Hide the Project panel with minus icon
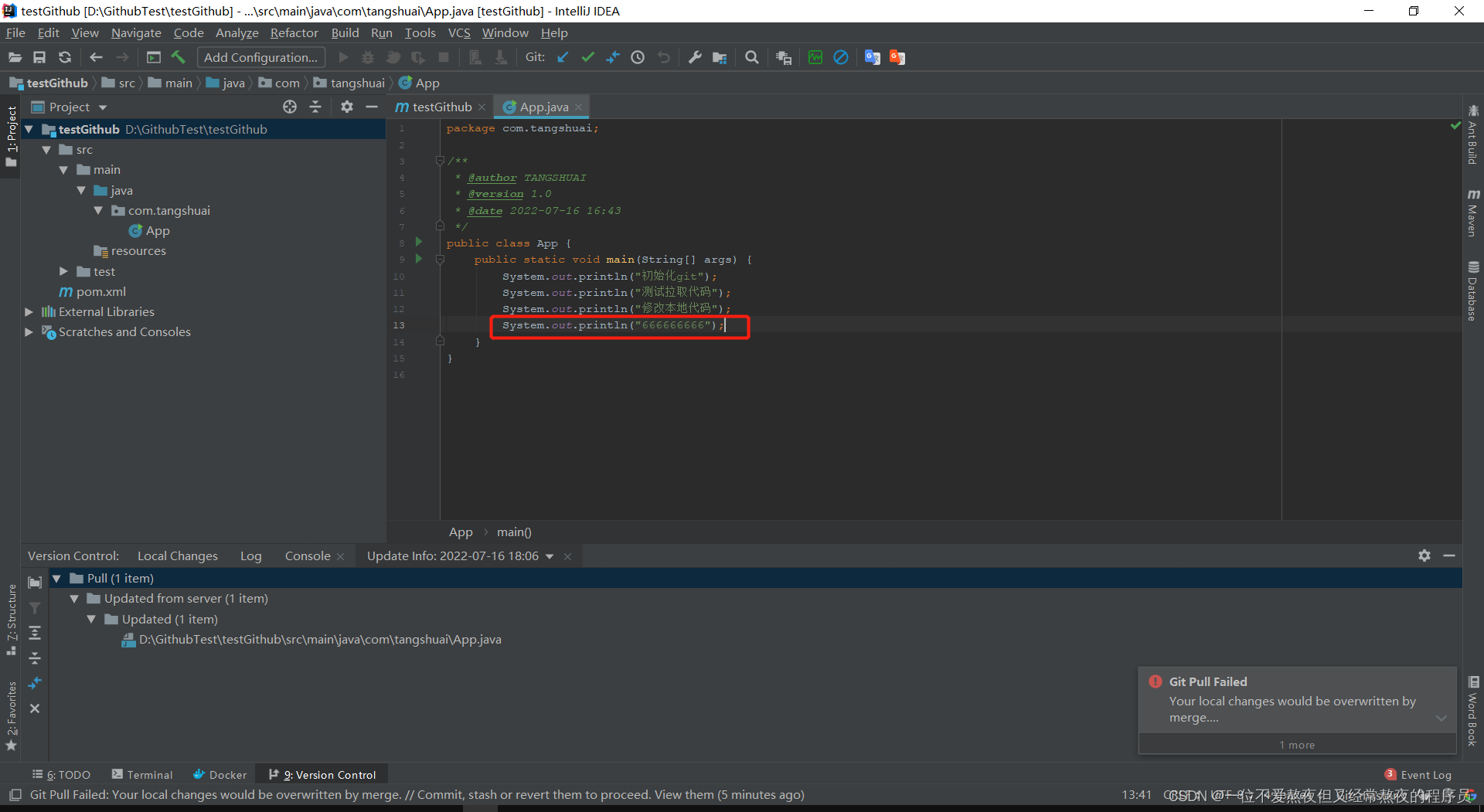Screen dimensions: 1484x812 pos(372,107)
